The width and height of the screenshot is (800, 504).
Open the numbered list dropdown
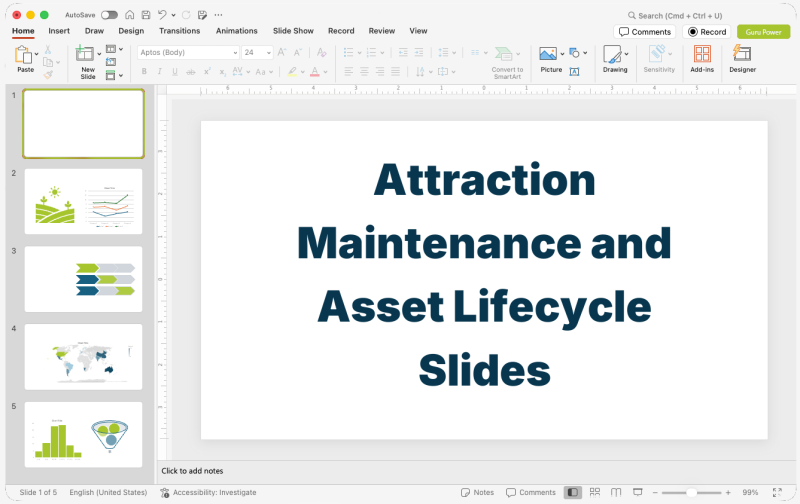[x=382, y=53]
